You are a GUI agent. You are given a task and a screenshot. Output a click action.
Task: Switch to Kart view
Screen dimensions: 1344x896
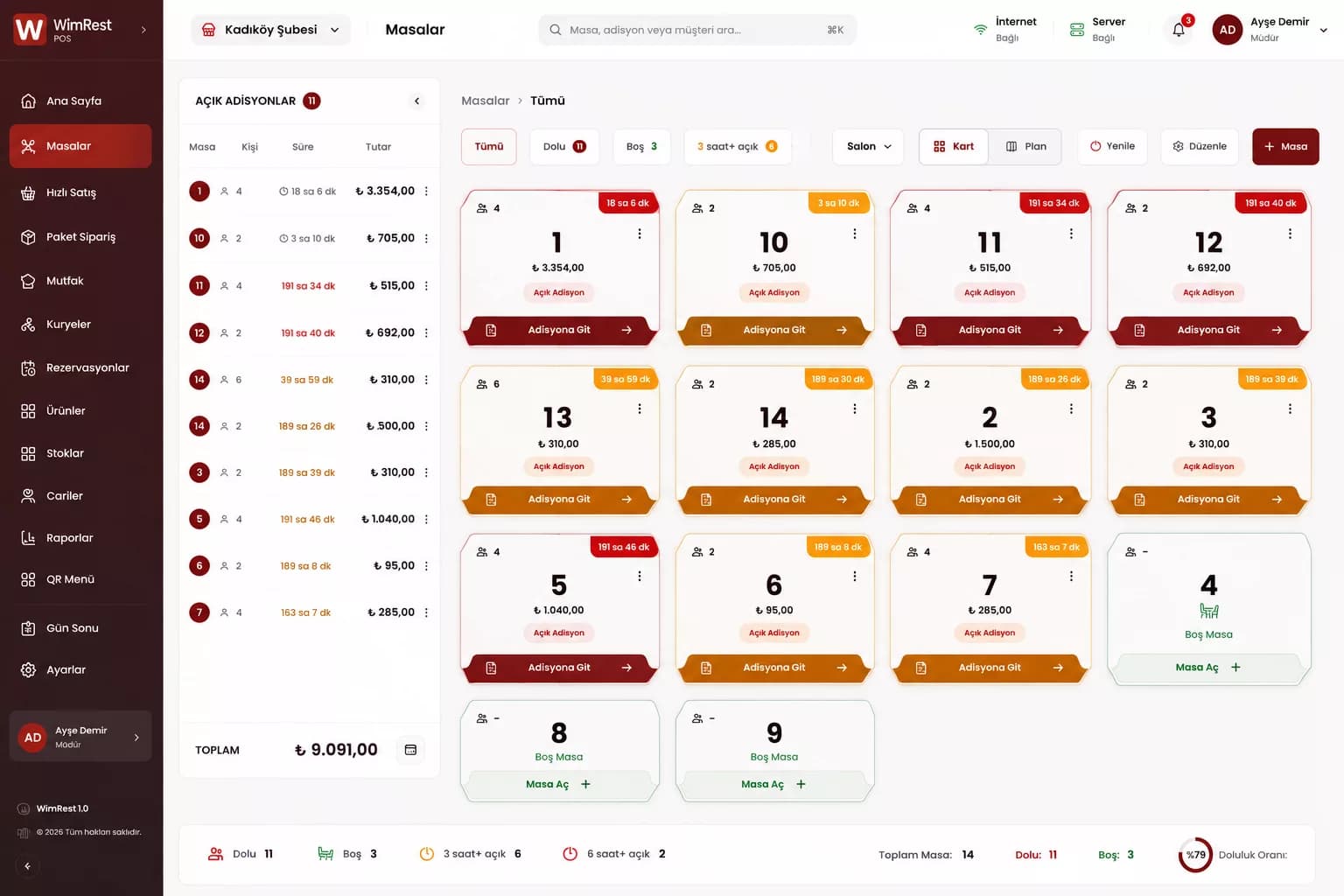(954, 147)
